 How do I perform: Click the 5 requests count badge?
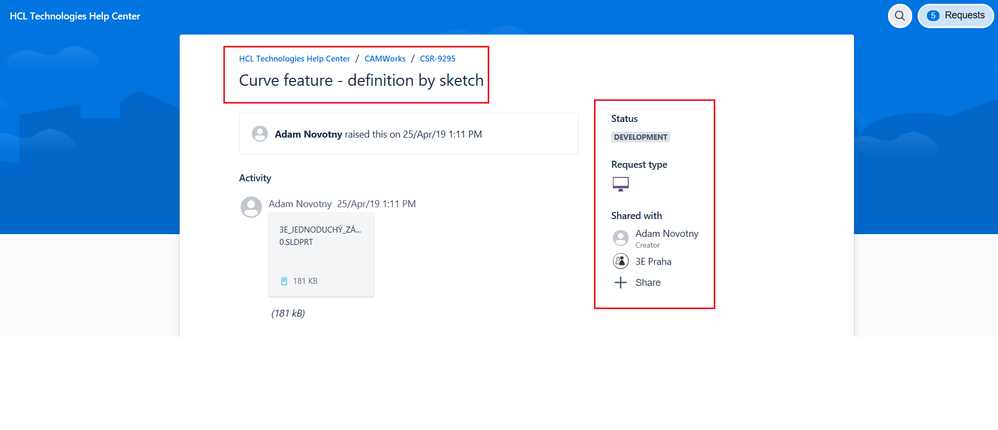click(x=933, y=16)
